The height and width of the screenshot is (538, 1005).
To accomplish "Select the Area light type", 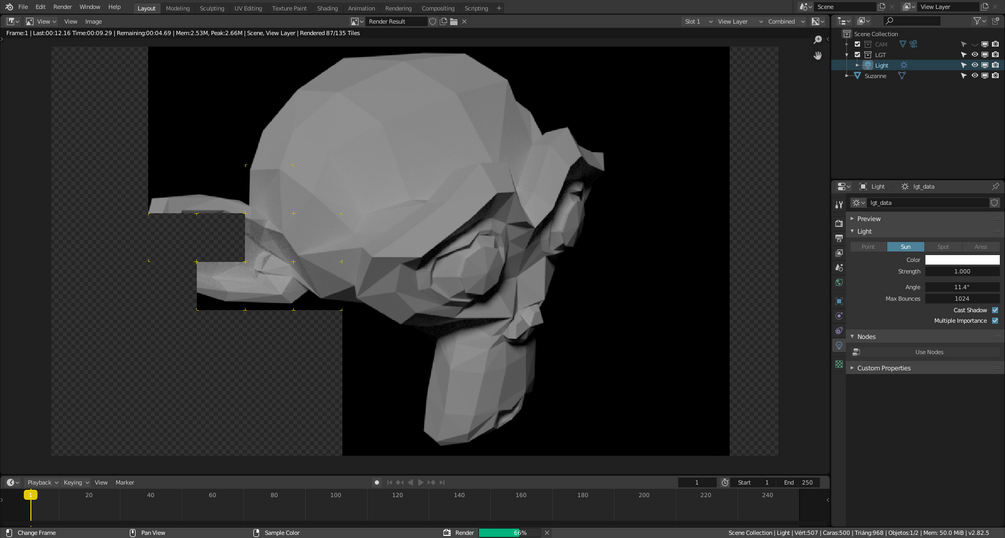I will [981, 247].
